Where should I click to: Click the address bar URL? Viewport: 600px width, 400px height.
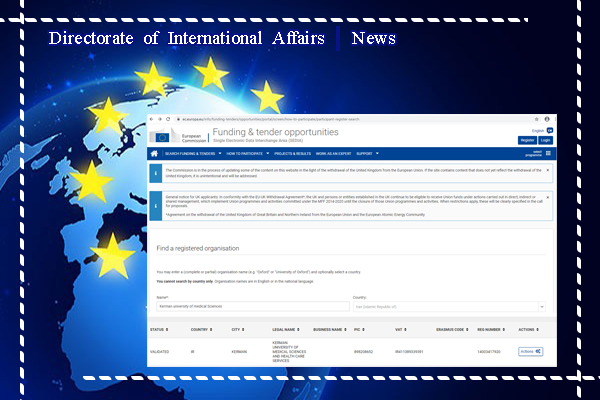pyautogui.click(x=271, y=119)
